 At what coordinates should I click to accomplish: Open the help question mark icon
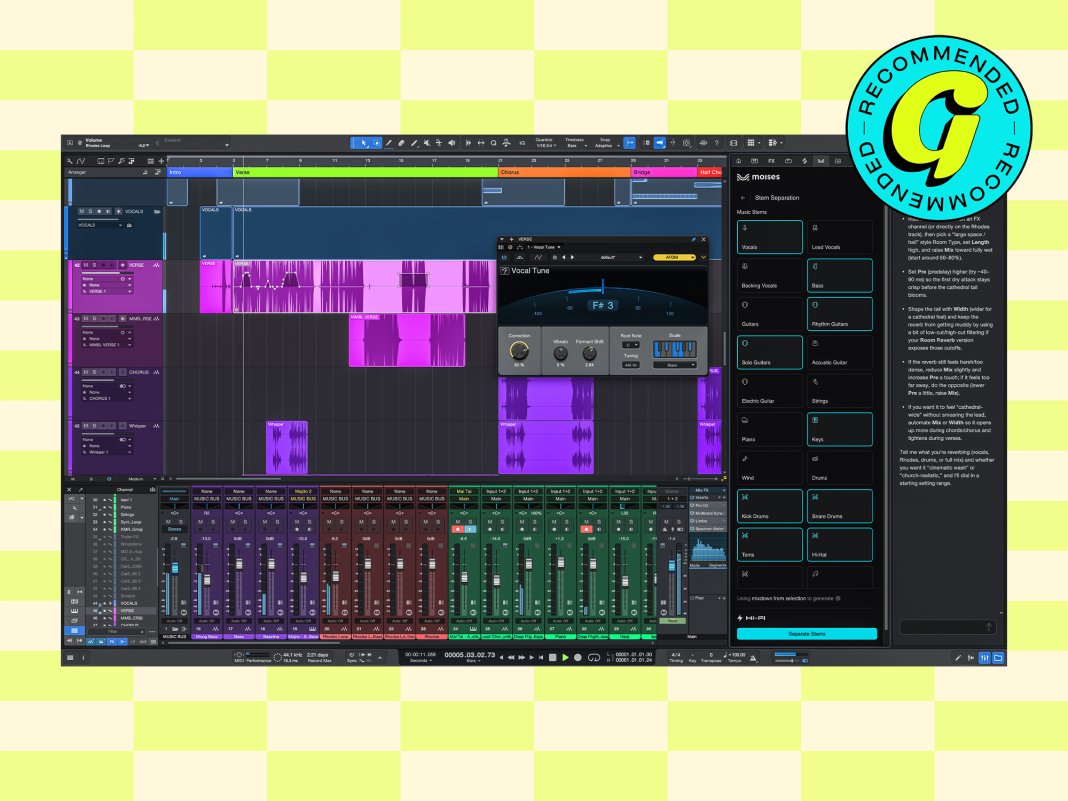coord(717,143)
